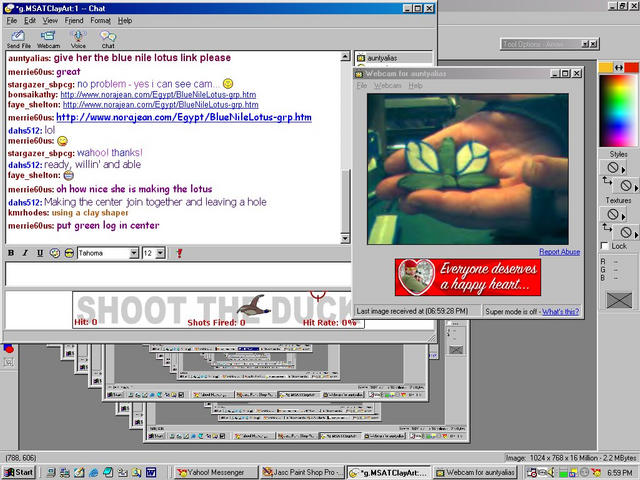Click the Chat toolbar icon
Viewport: 640px width, 480px height.
(108, 40)
